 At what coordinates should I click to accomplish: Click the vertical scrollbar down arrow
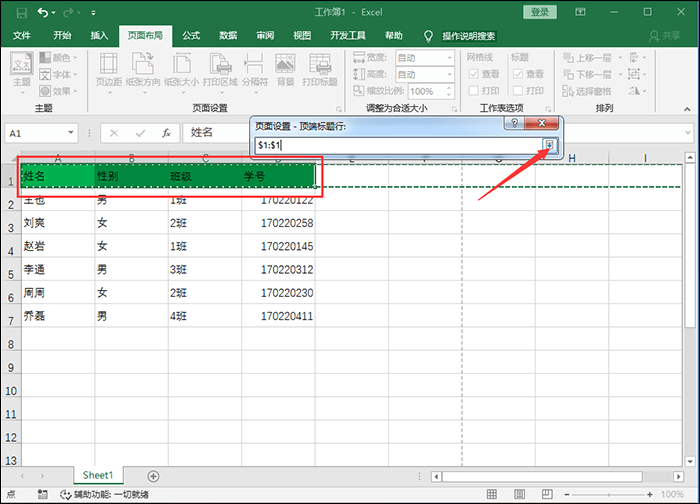690,462
